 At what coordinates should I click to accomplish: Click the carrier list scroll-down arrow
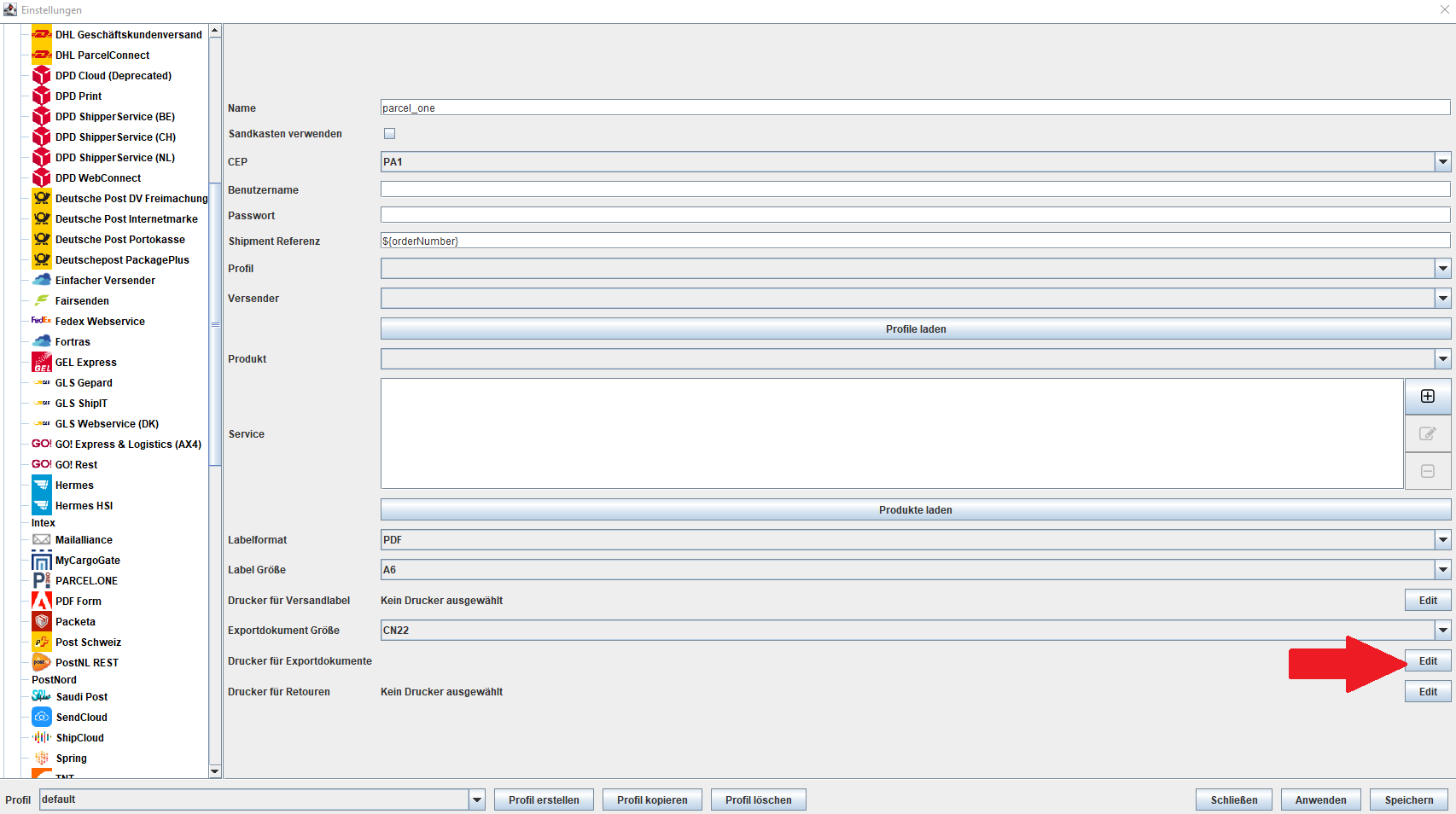(x=215, y=771)
